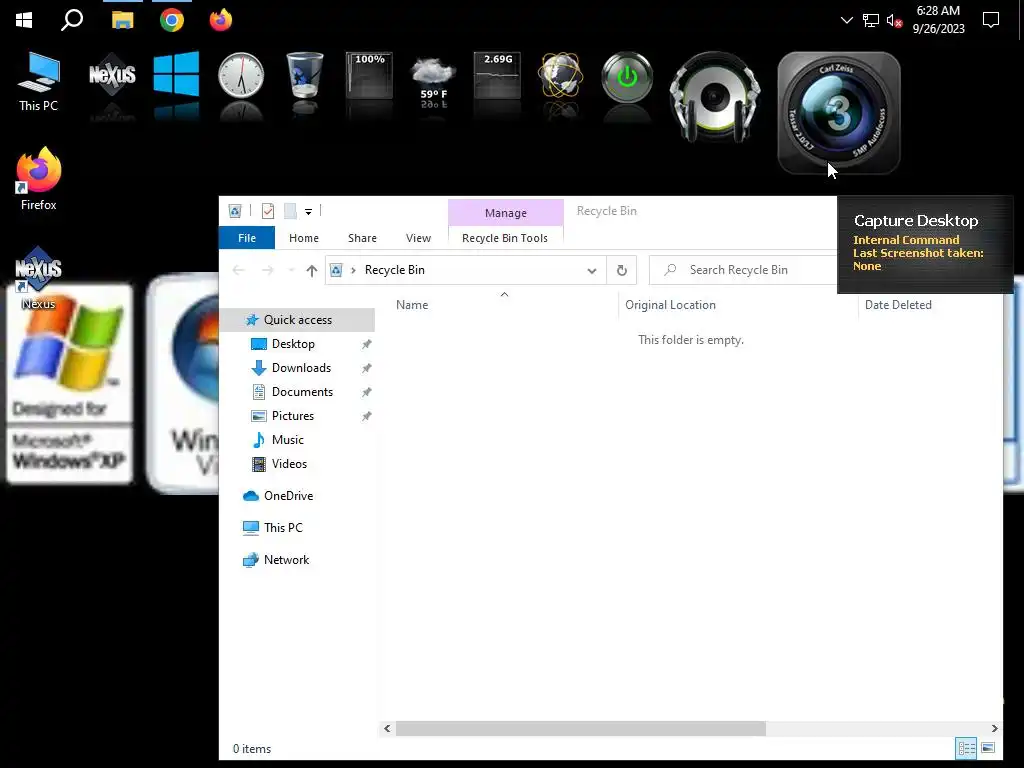The width and height of the screenshot is (1024, 768).
Task: Launch Chrome from taskbar
Action: [x=172, y=20]
